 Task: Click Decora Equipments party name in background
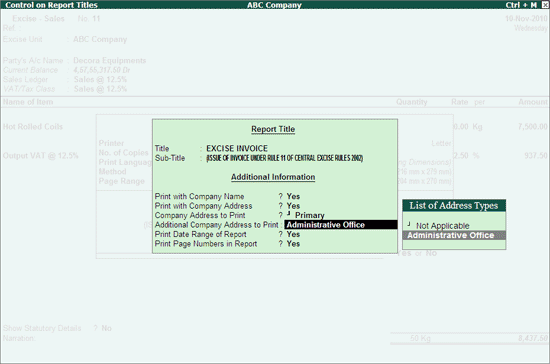tap(109, 61)
